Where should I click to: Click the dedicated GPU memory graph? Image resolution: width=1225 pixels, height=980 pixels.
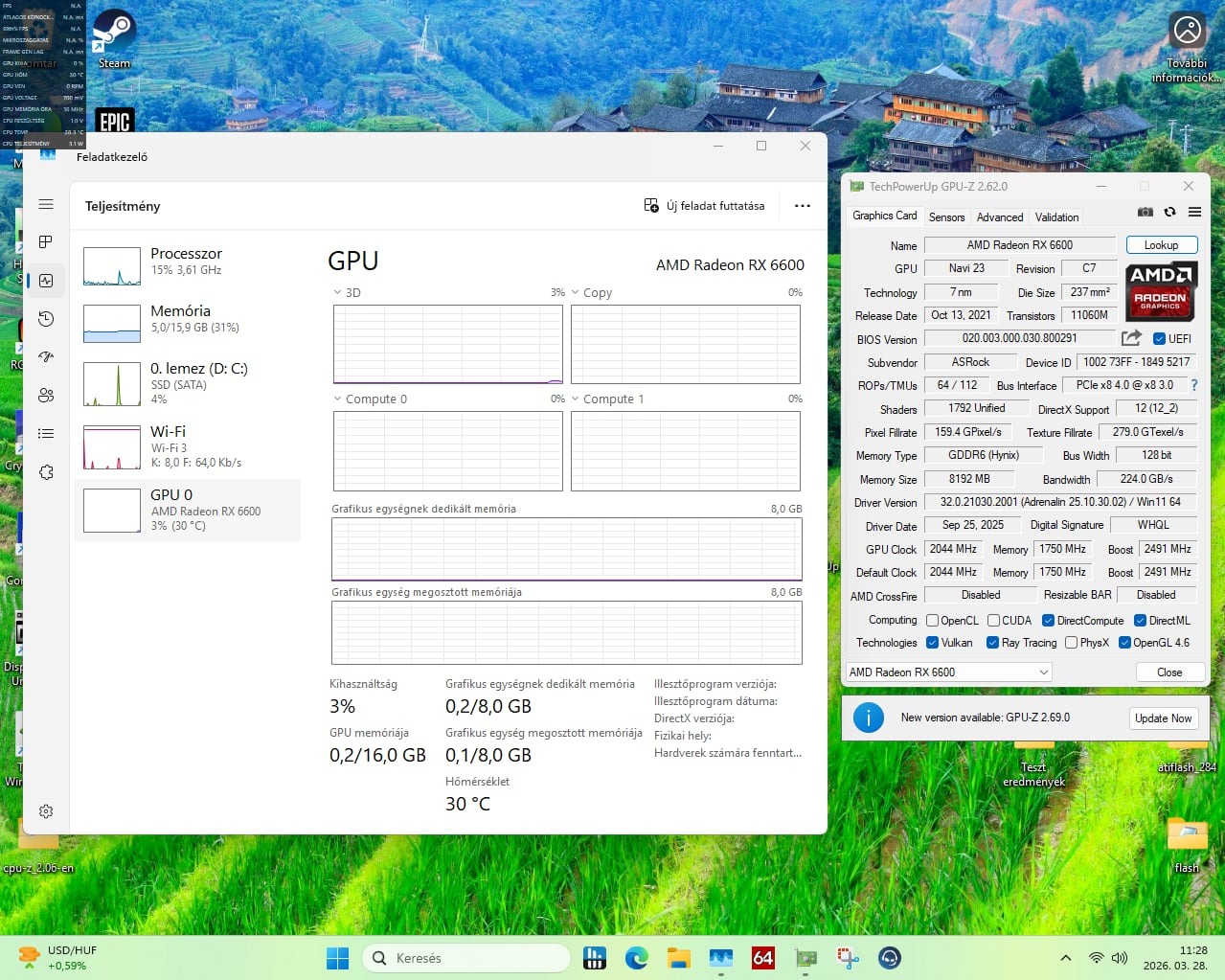(567, 549)
